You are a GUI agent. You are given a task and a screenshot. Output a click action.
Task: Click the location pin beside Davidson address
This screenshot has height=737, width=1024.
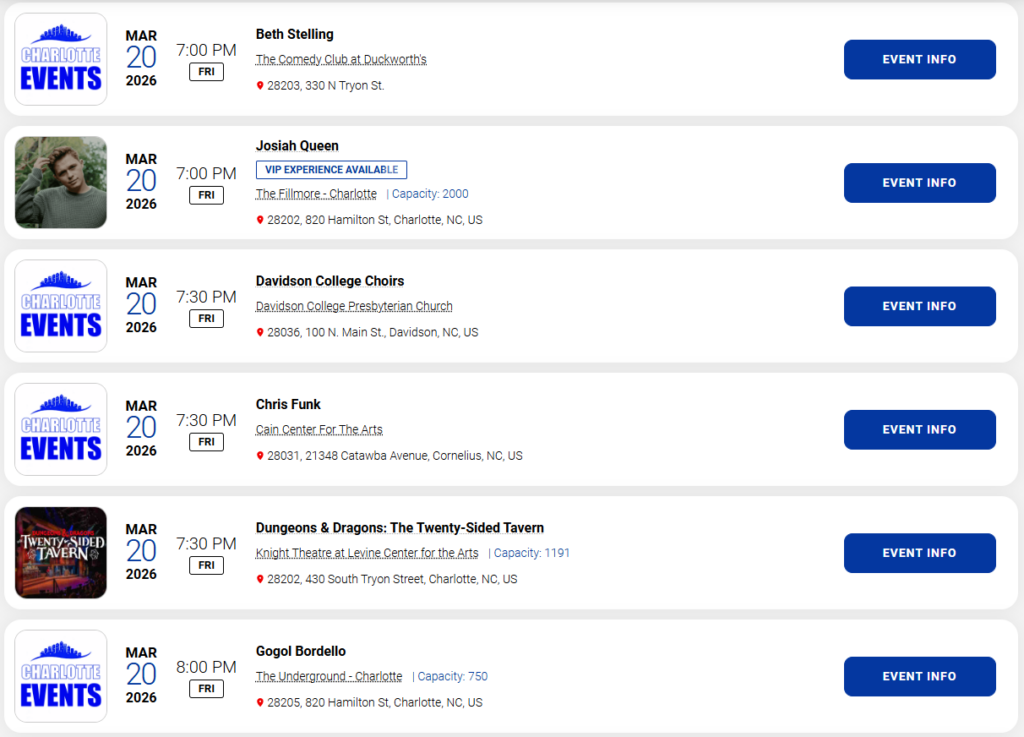coord(260,333)
